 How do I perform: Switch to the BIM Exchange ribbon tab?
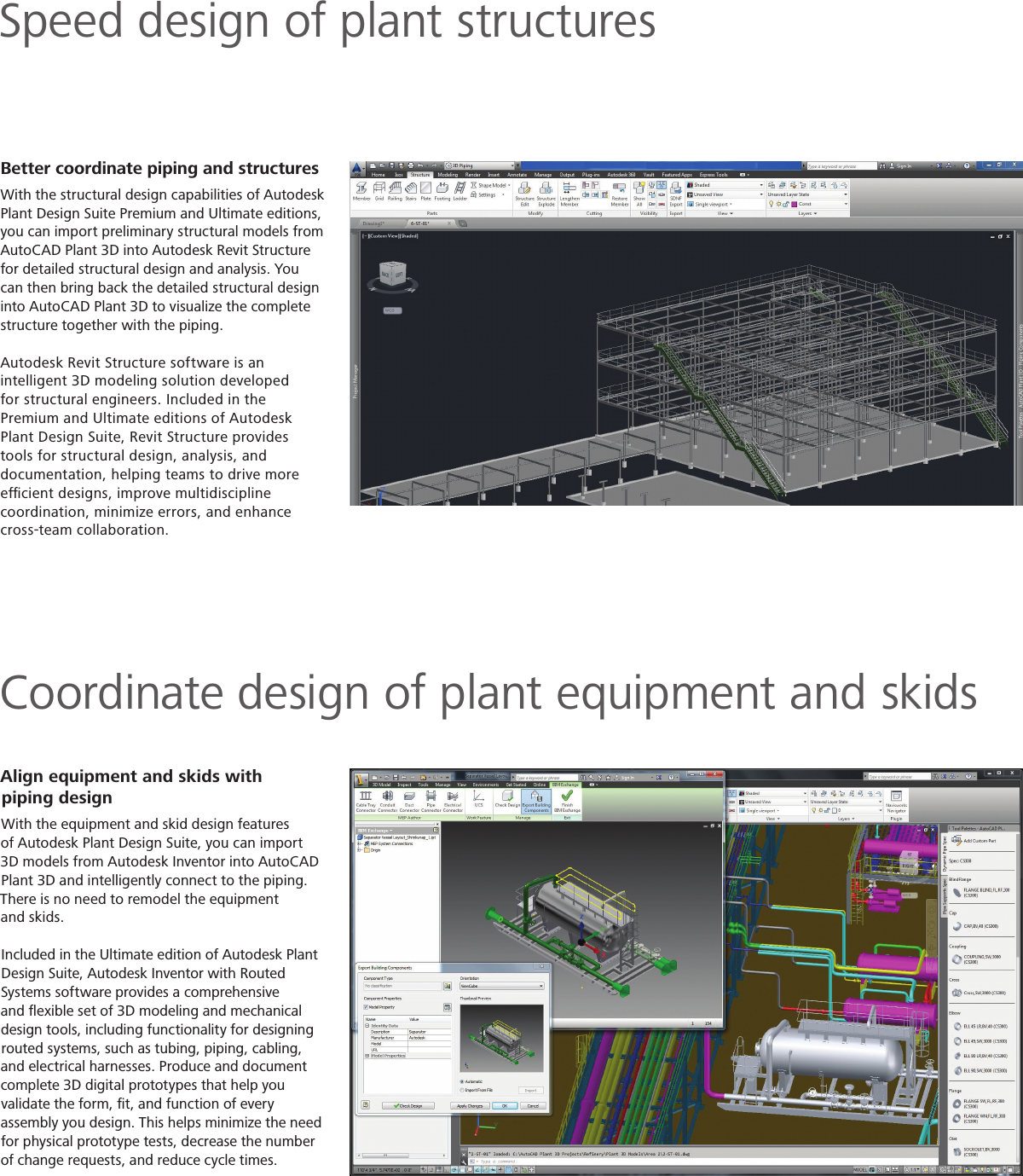click(565, 785)
